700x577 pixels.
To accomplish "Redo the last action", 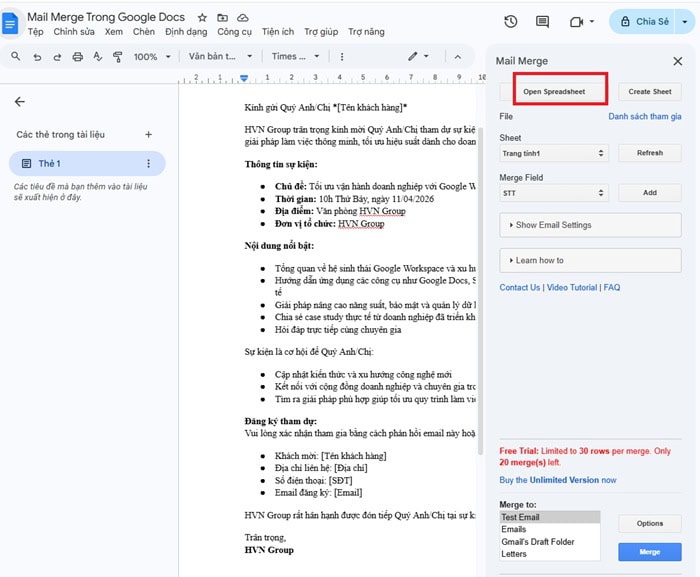I will 57,57.
